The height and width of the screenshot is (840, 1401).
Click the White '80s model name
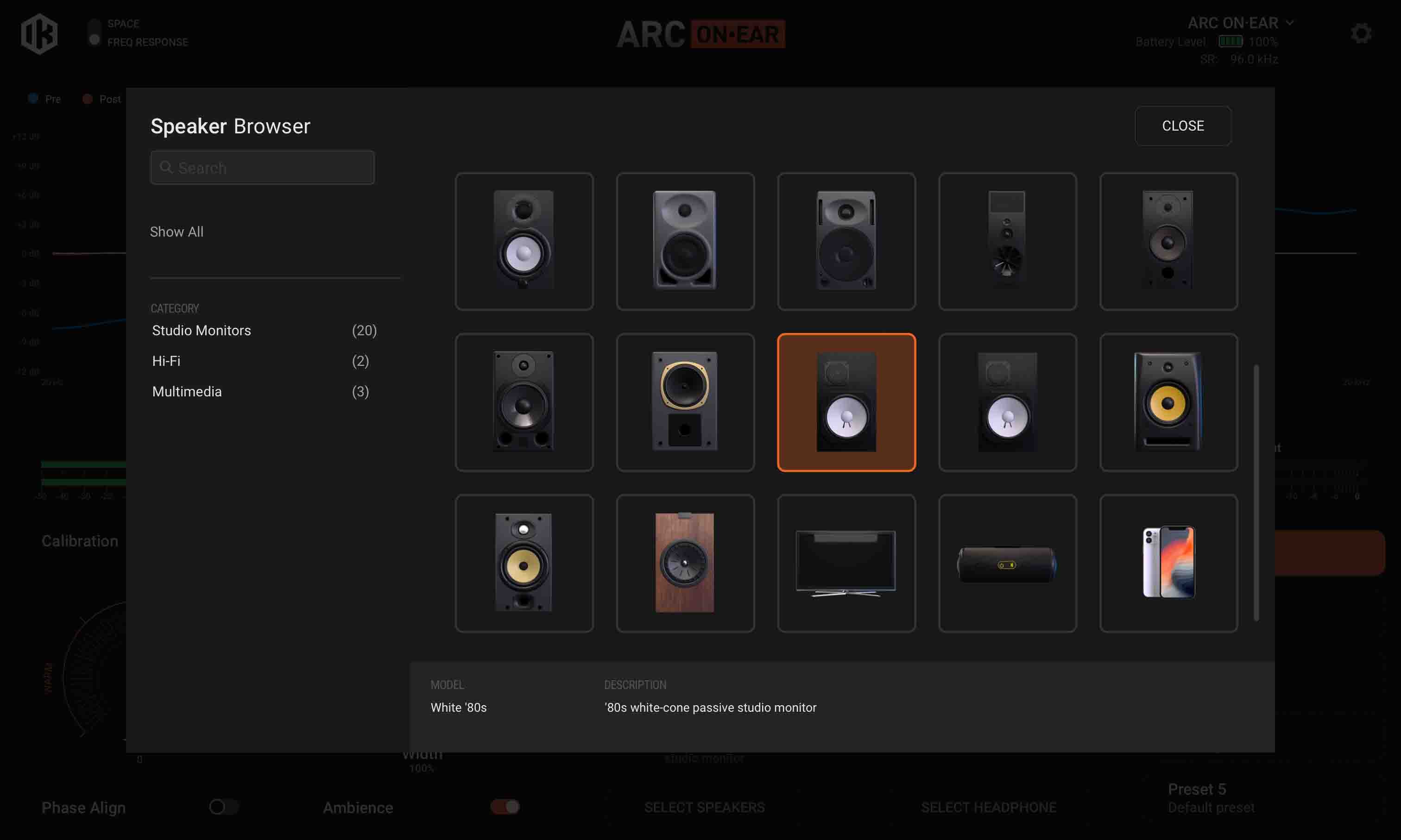[x=459, y=708]
